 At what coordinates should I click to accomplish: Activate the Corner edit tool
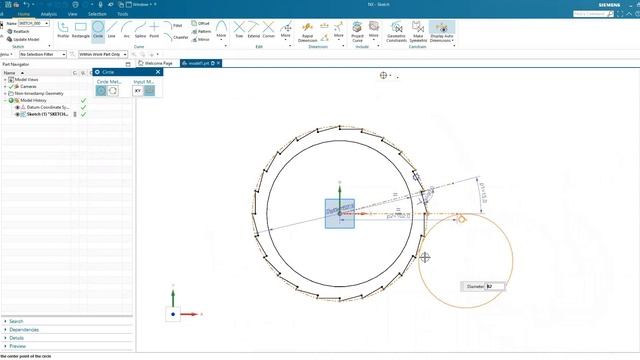(269, 30)
